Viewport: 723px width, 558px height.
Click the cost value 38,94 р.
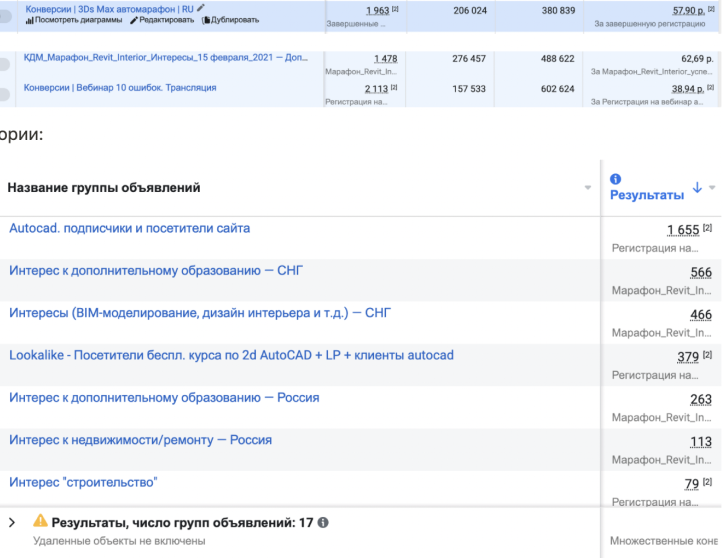pos(687,89)
